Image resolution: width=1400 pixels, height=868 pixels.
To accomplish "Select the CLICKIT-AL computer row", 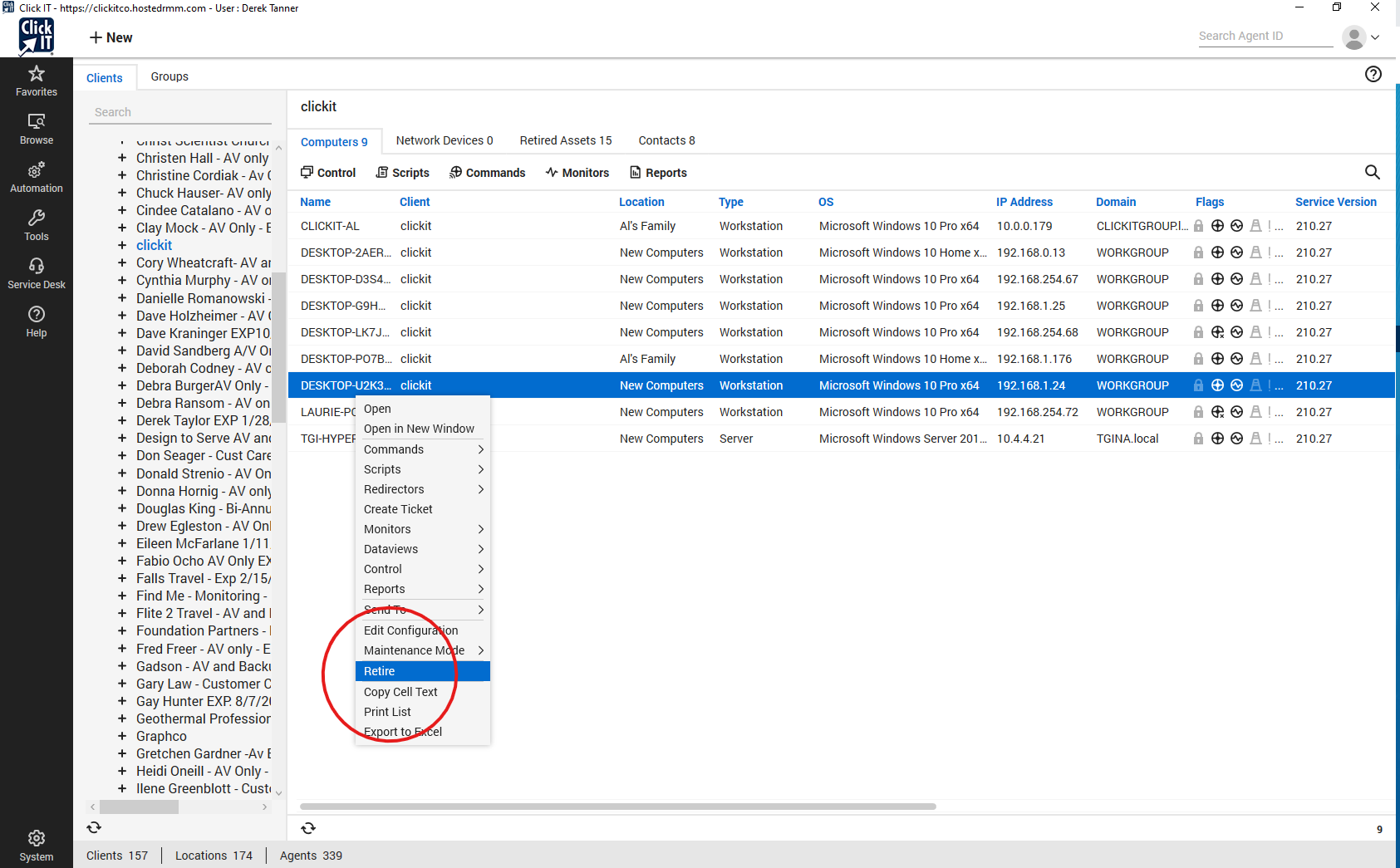I will tap(842, 226).
